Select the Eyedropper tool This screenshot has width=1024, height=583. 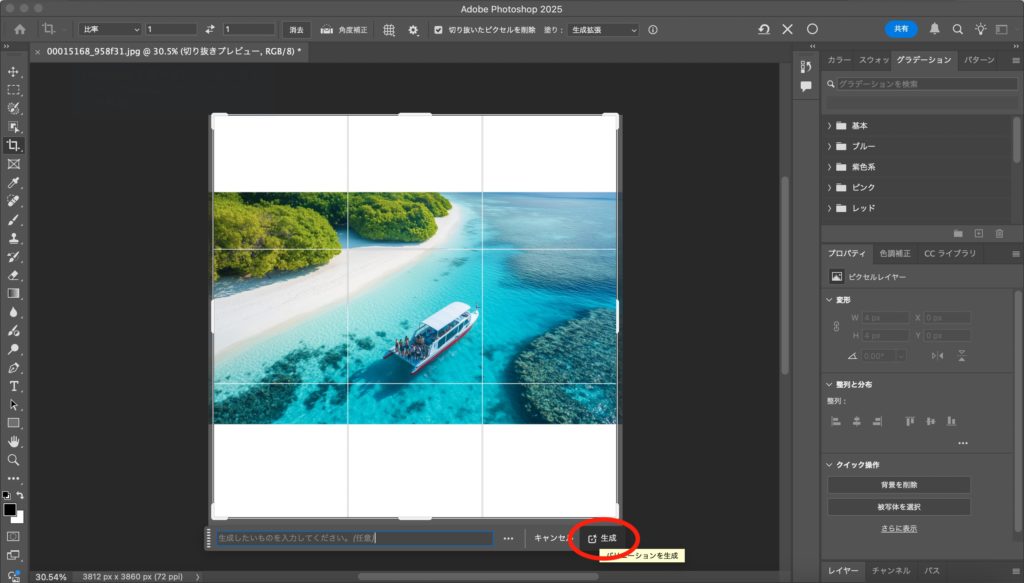point(14,183)
